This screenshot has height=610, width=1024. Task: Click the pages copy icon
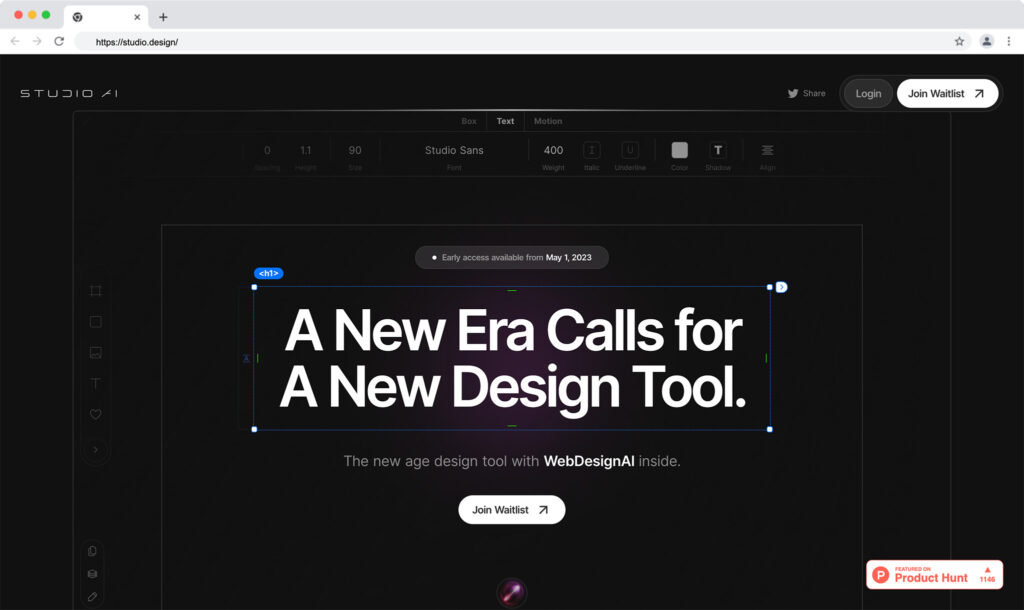point(93,551)
